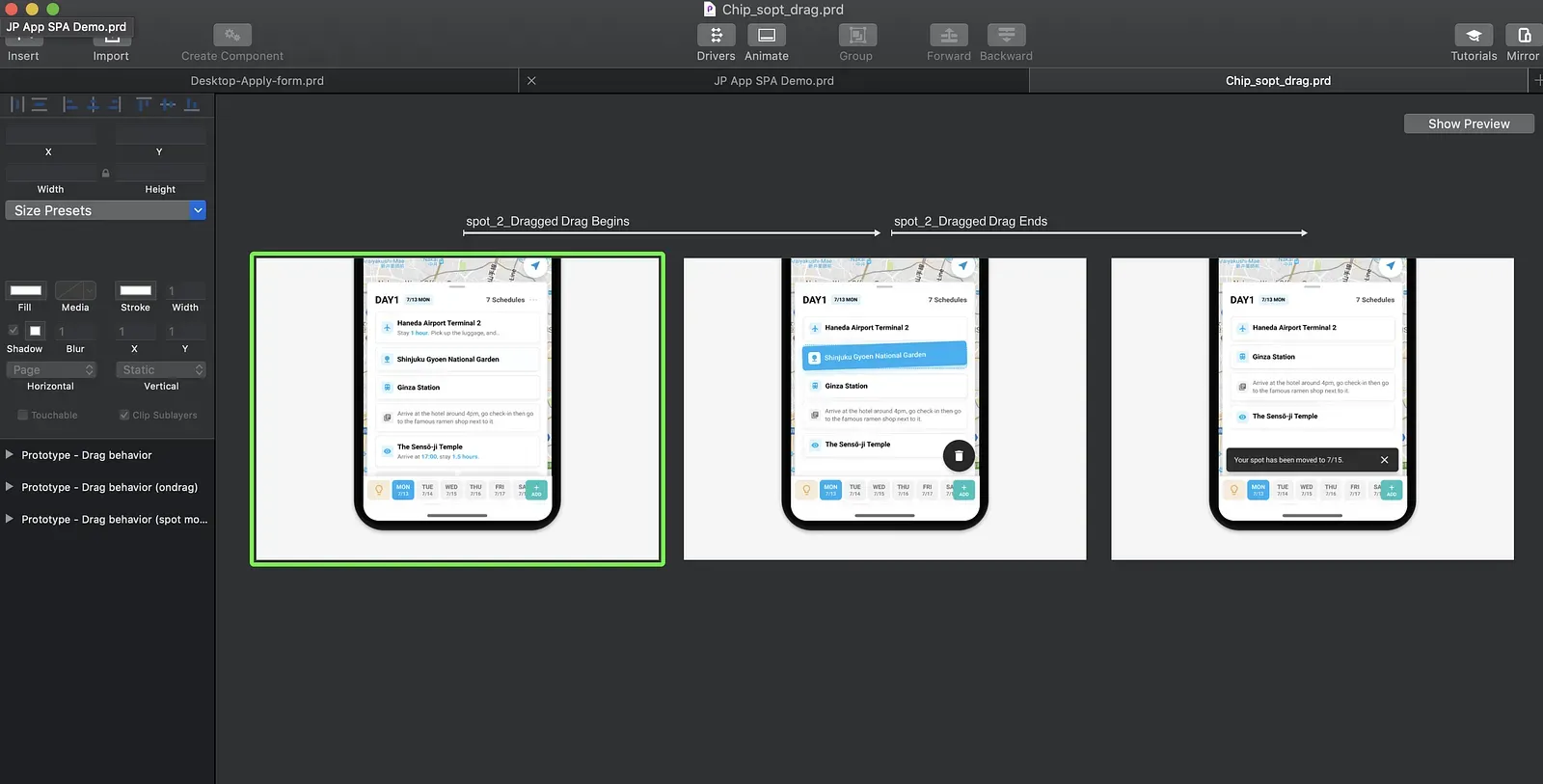The height and width of the screenshot is (784, 1543).
Task: Align layers to vertical middle
Action: [168, 104]
